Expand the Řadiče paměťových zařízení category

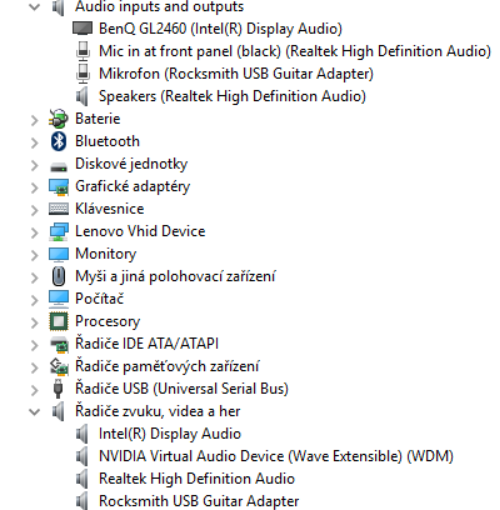[34, 368]
